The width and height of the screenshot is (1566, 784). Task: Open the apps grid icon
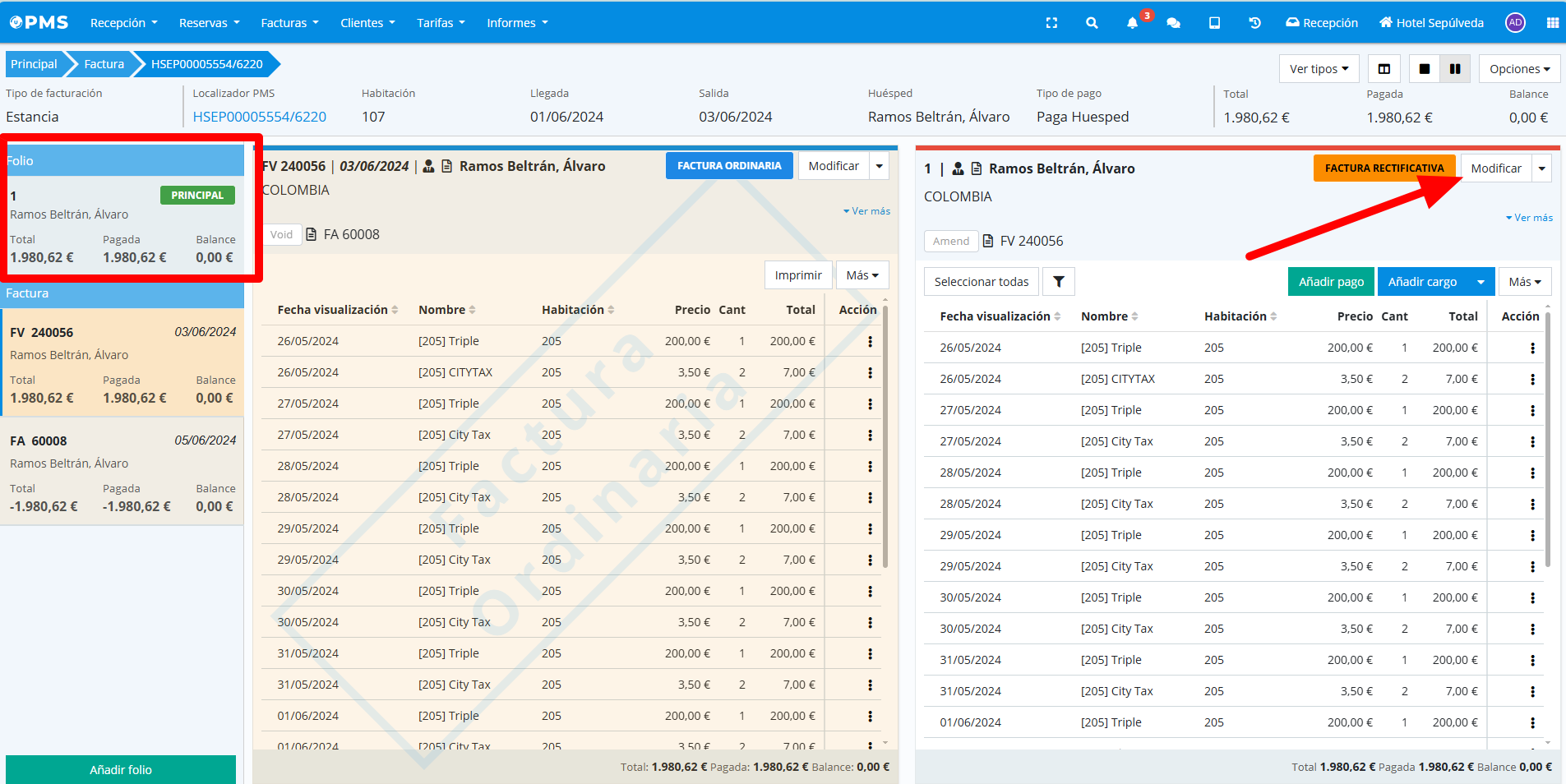[1552, 23]
